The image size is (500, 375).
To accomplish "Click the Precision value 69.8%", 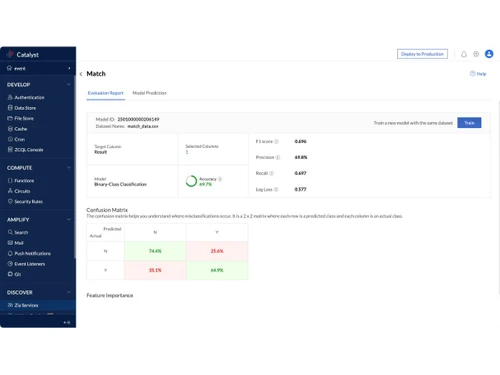I will pos(301,157).
